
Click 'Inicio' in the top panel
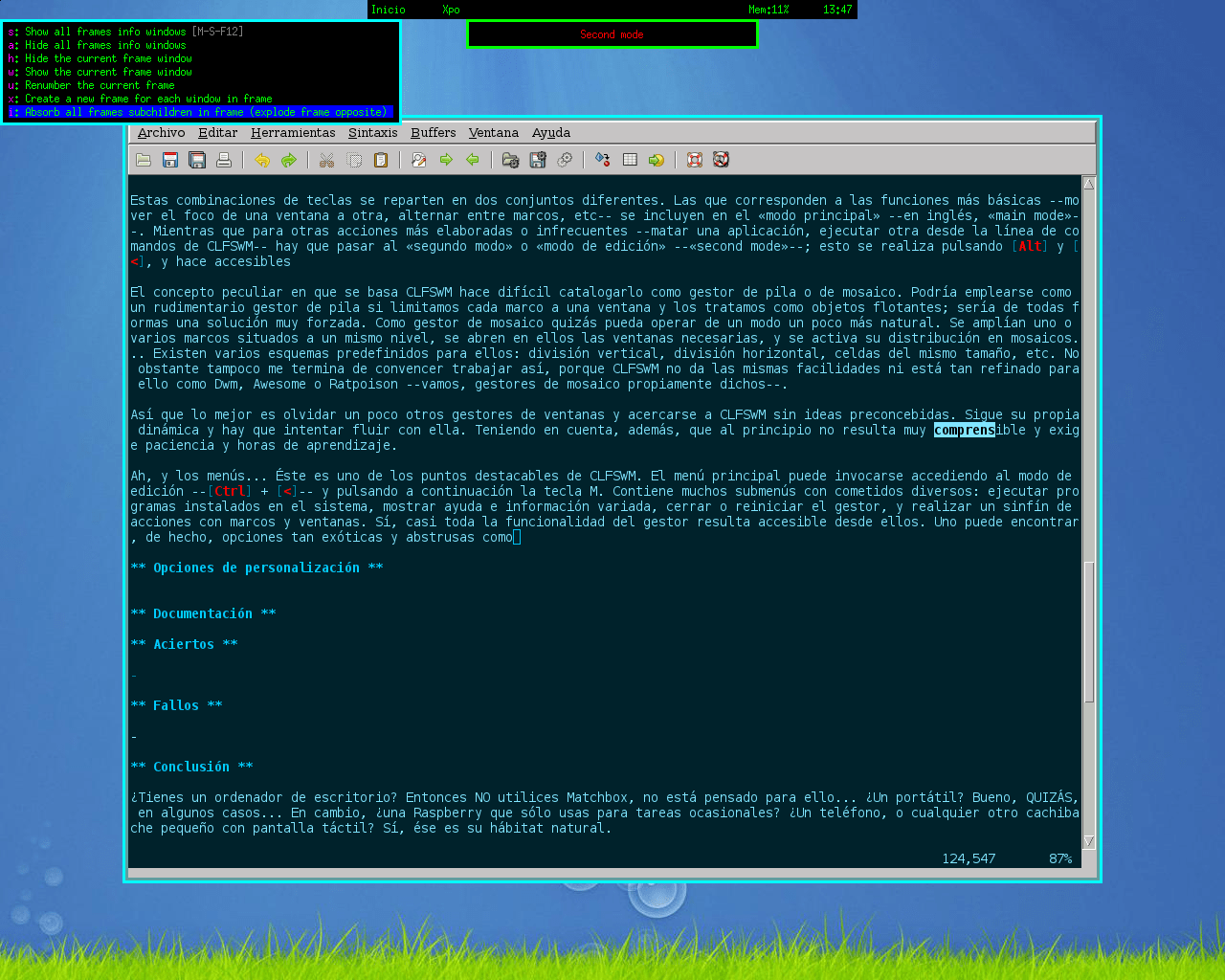coord(389,10)
